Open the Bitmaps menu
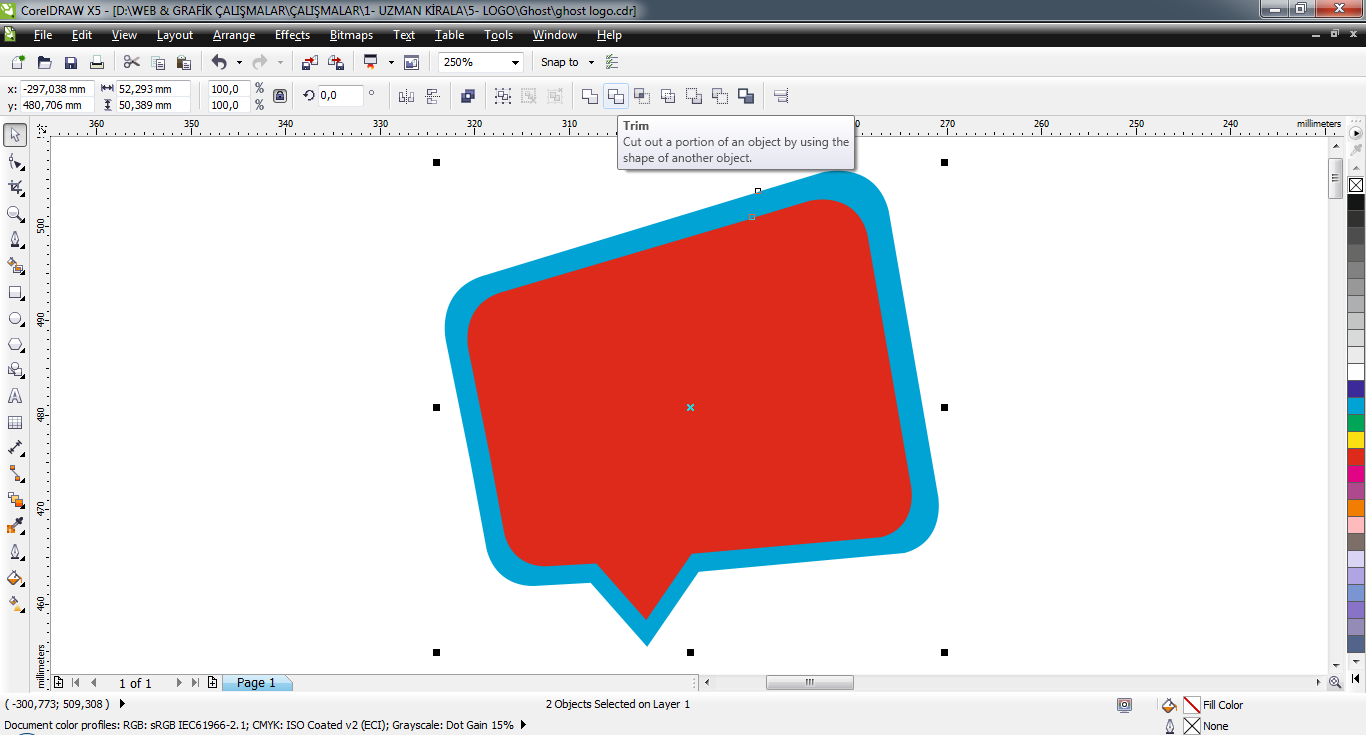Viewport: 1366px width, 735px height. [351, 35]
